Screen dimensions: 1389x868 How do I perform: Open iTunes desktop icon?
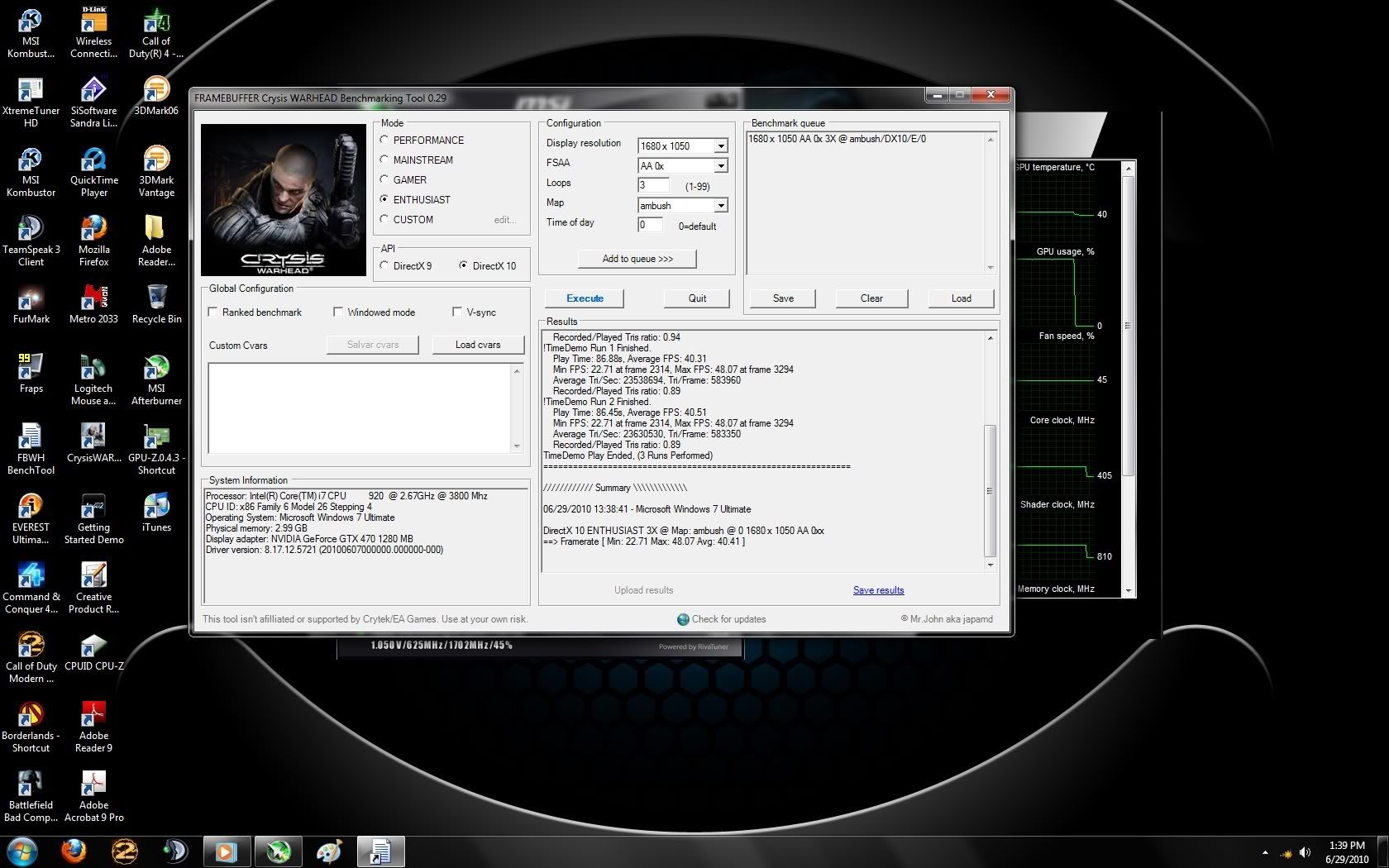[x=156, y=513]
